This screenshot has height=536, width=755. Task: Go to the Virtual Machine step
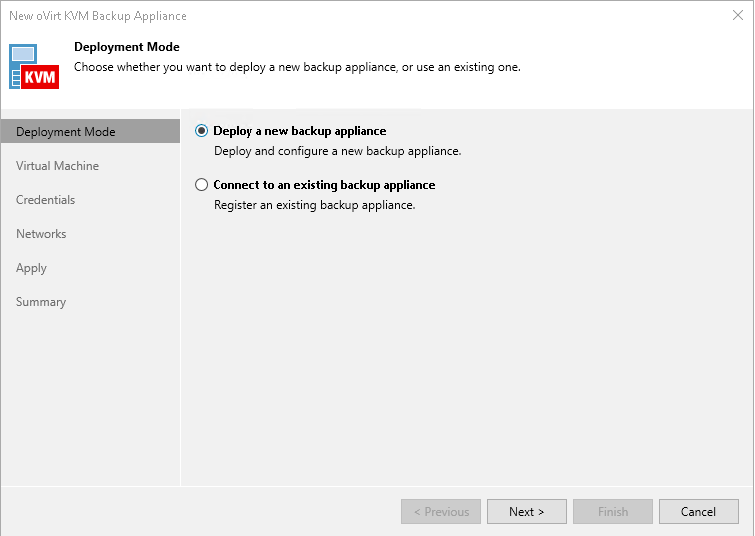57,166
